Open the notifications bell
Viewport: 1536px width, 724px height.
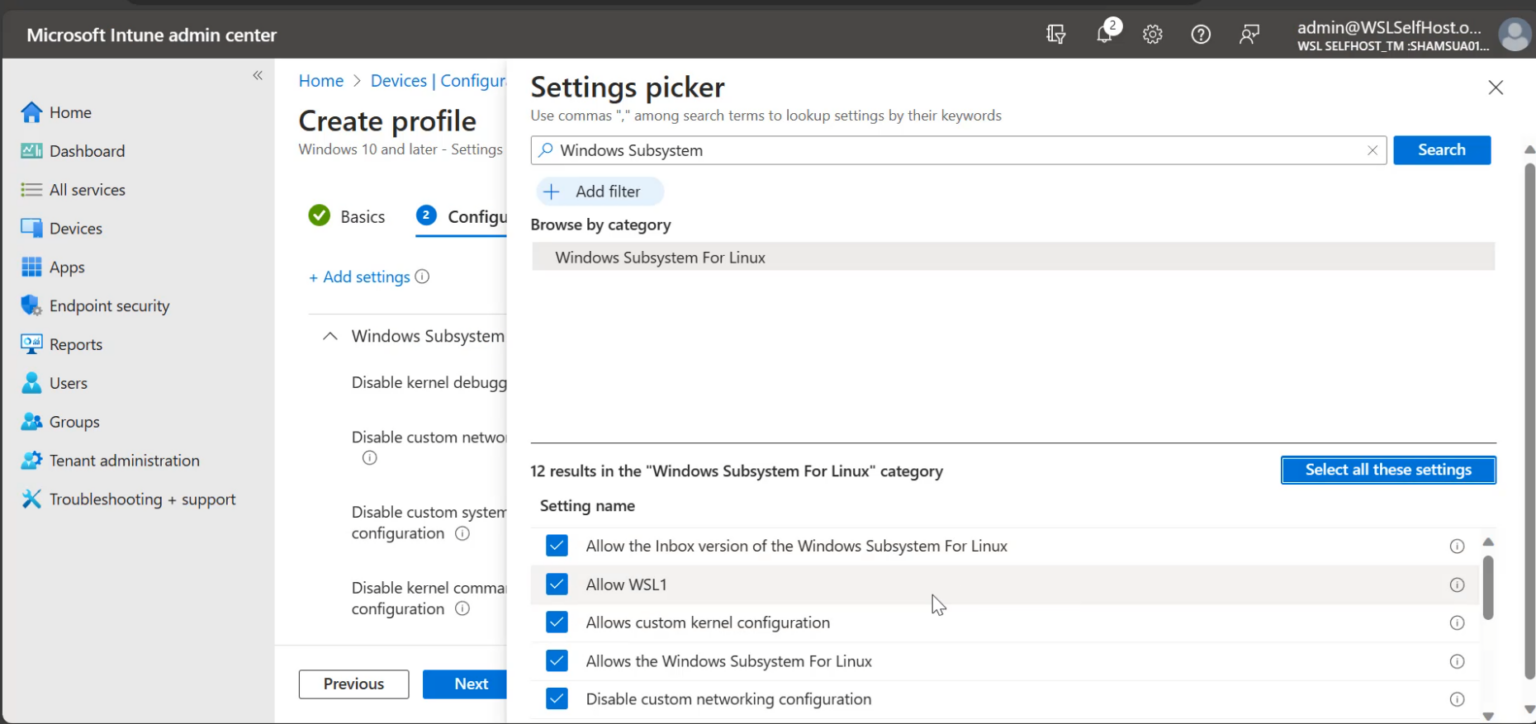coord(1104,33)
